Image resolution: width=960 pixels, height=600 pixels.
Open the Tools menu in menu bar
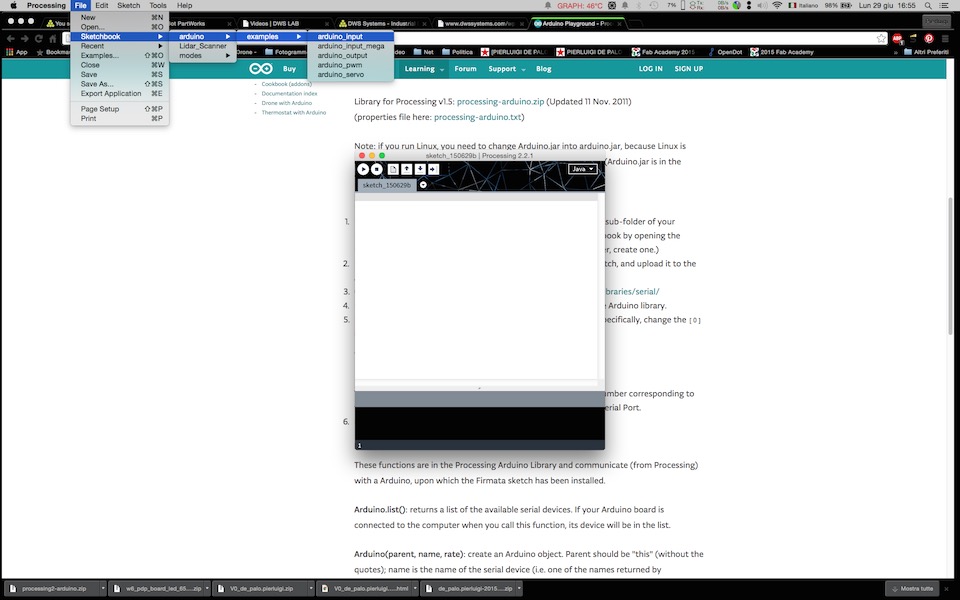tap(158, 5)
